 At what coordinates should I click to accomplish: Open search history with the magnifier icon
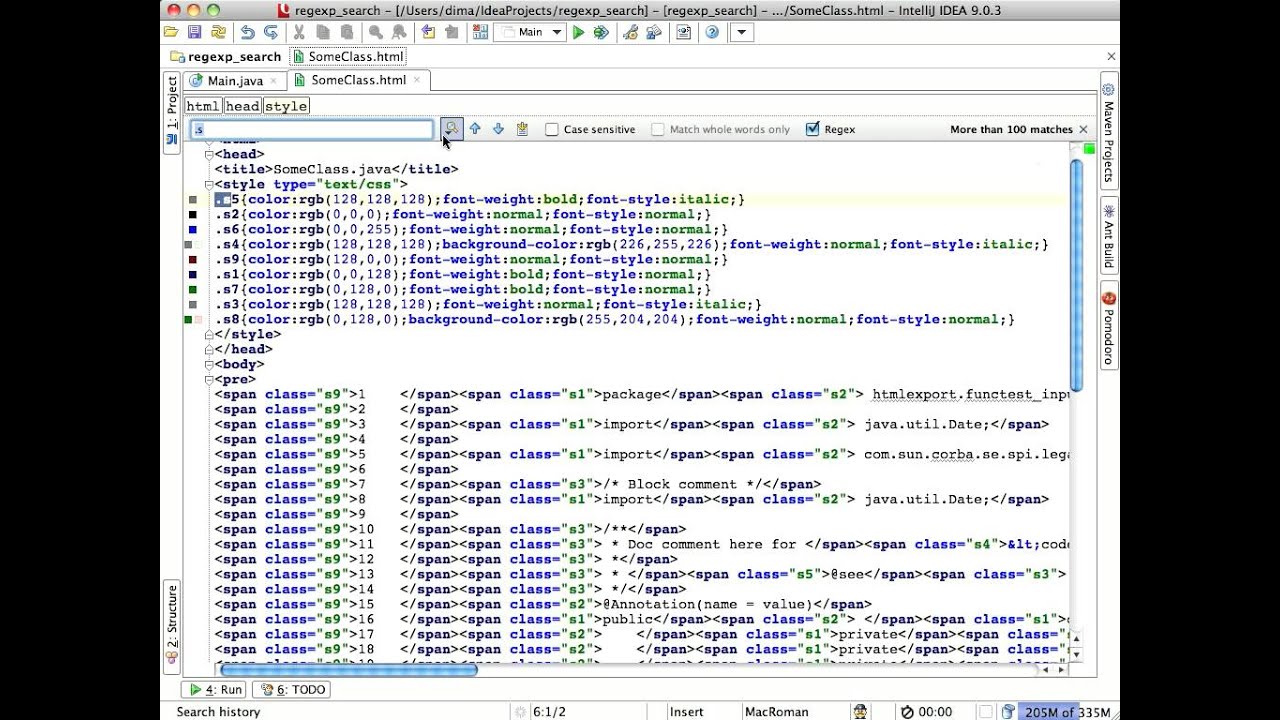[452, 129]
